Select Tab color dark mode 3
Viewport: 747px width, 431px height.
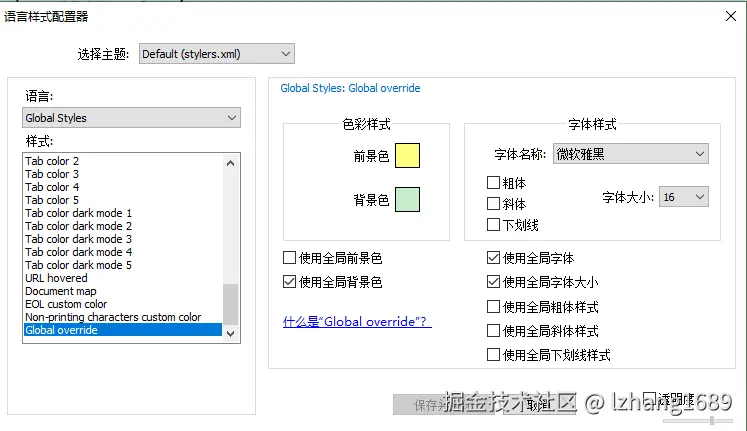point(123,239)
